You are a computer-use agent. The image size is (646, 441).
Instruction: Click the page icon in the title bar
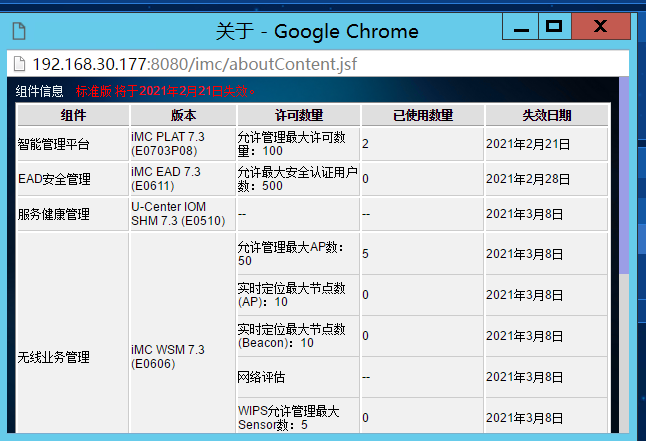tap(19, 31)
